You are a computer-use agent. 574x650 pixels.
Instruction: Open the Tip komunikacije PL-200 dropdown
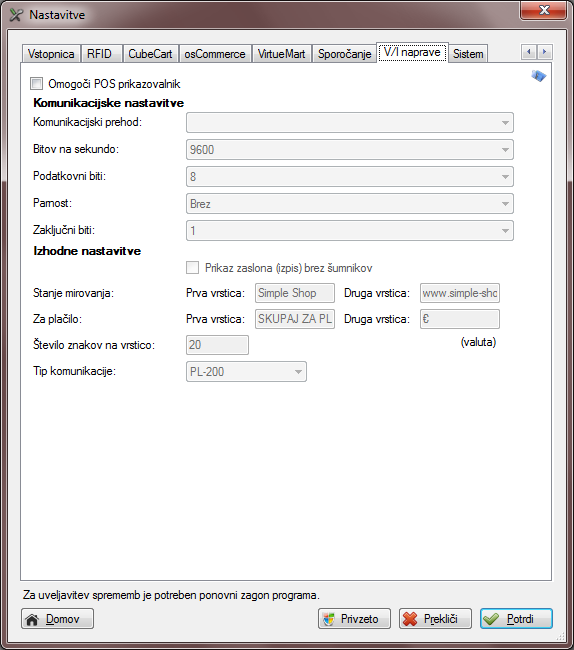(x=246, y=371)
